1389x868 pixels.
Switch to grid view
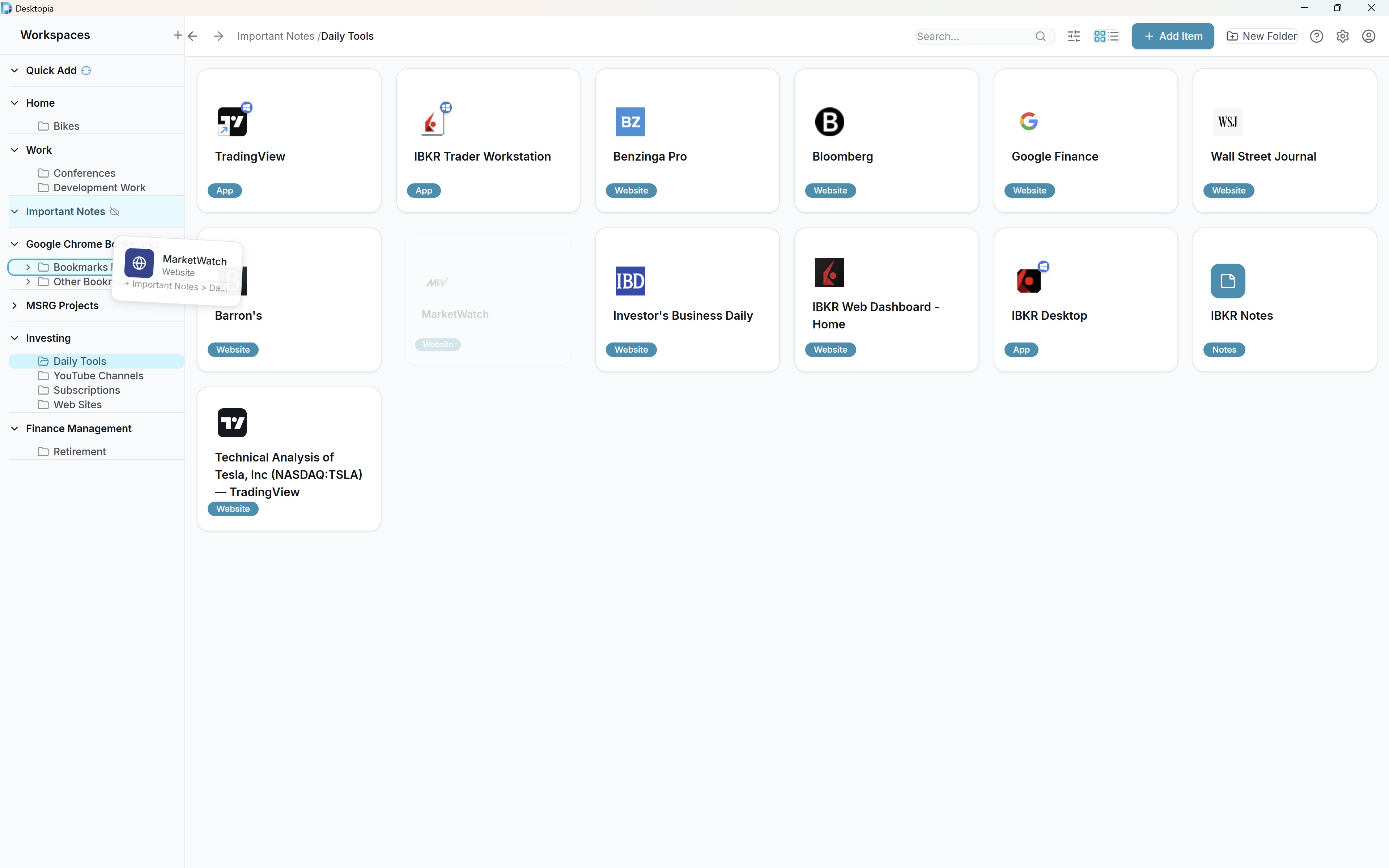pyautogui.click(x=1100, y=35)
